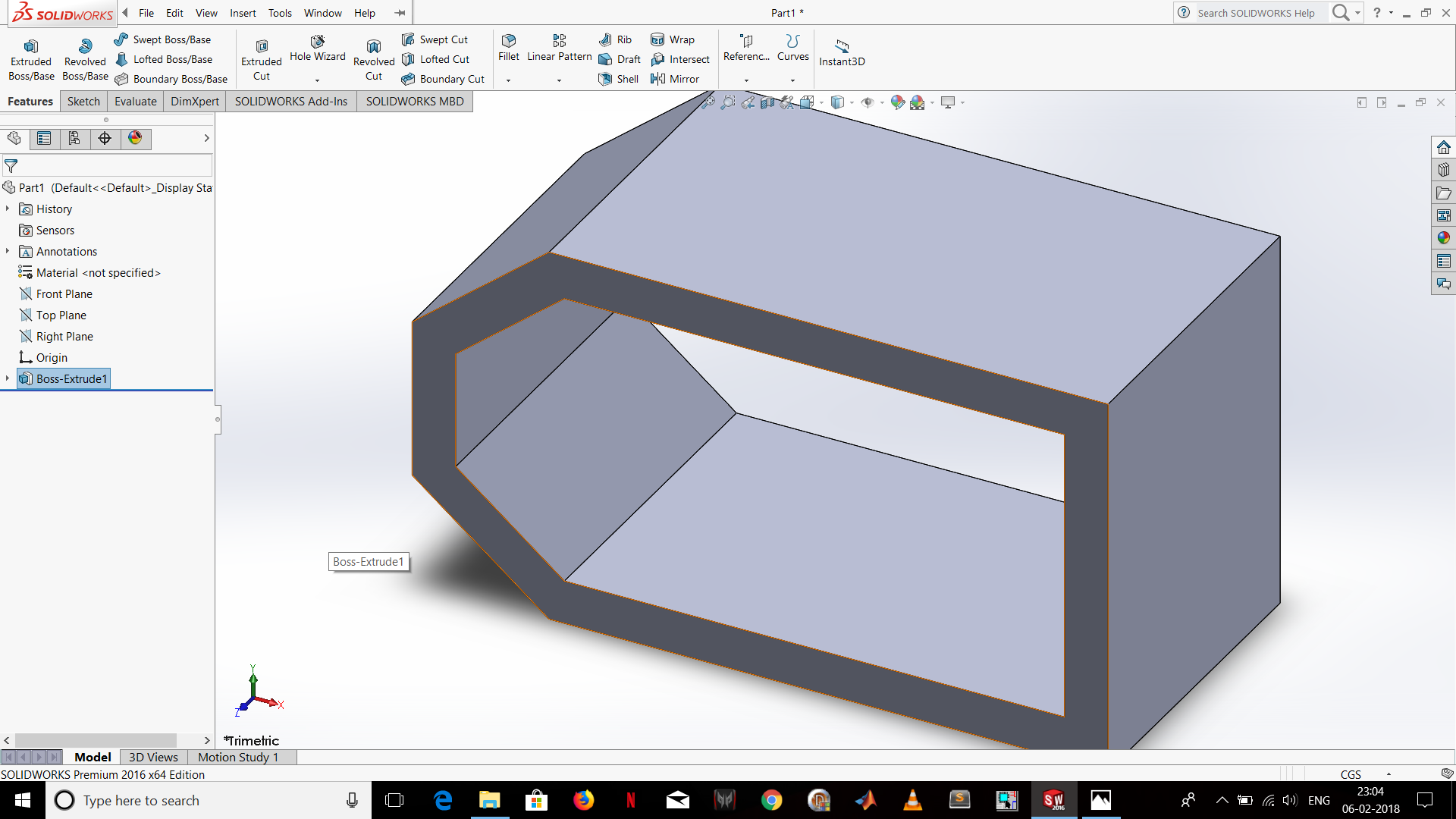Screen dimensions: 1456x819
Task: Switch to the Sketch tab
Action: tap(83, 102)
